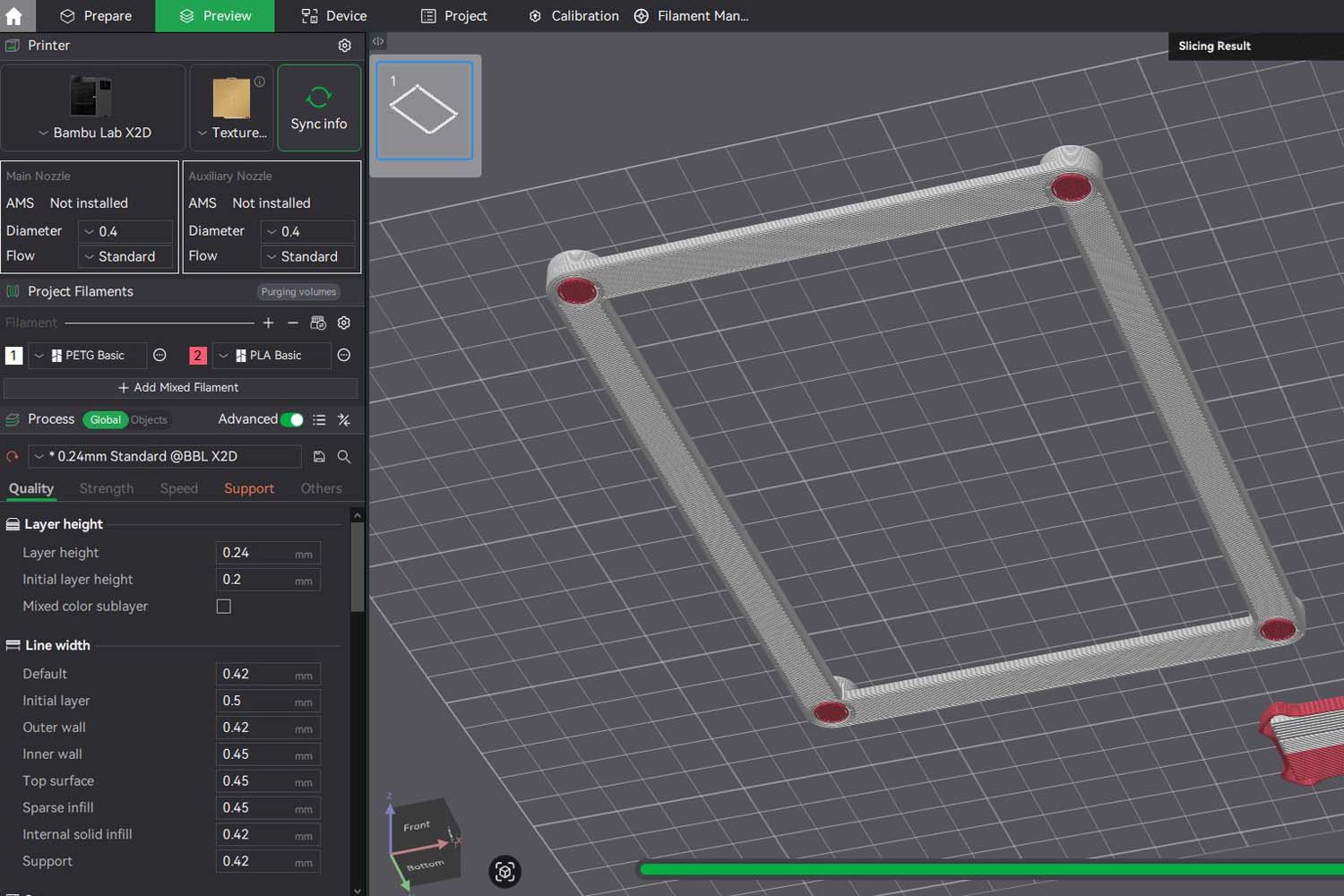Go to the Home screen icon
The width and height of the screenshot is (1344, 896).
(x=13, y=15)
